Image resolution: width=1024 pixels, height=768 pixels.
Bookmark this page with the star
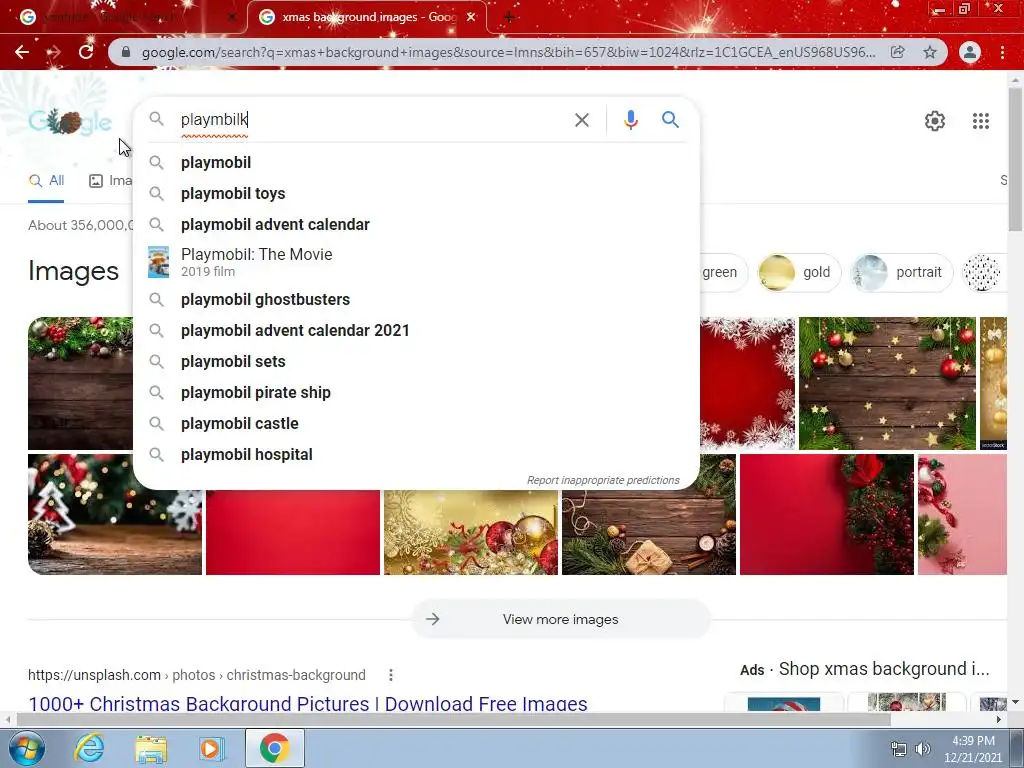tap(930, 52)
